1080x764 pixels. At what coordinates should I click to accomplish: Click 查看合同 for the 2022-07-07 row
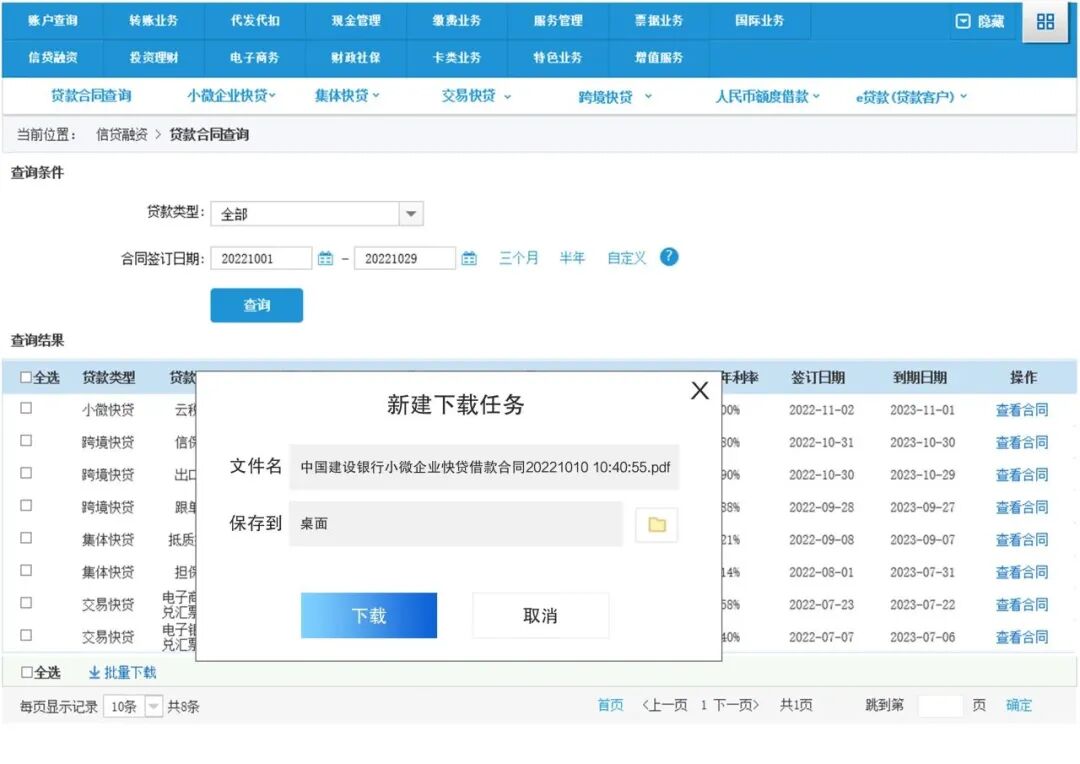(1021, 637)
